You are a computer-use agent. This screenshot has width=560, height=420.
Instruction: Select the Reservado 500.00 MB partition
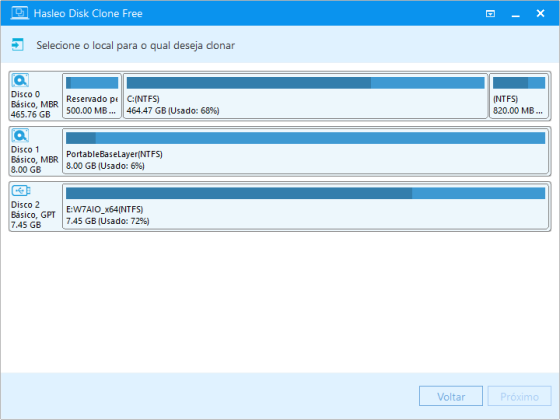pyautogui.click(x=92, y=96)
